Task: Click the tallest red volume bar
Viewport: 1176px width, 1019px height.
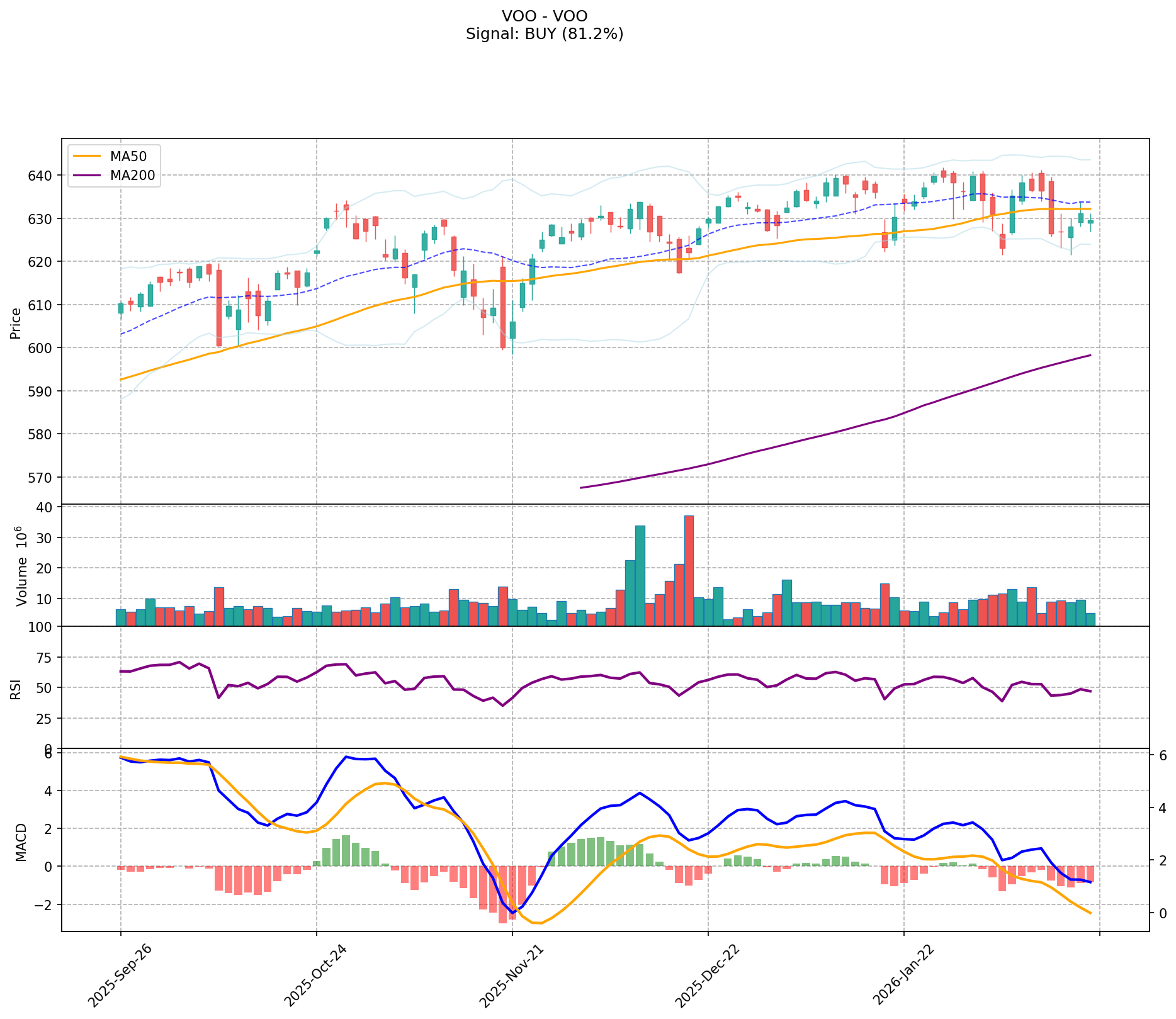Action: click(689, 570)
